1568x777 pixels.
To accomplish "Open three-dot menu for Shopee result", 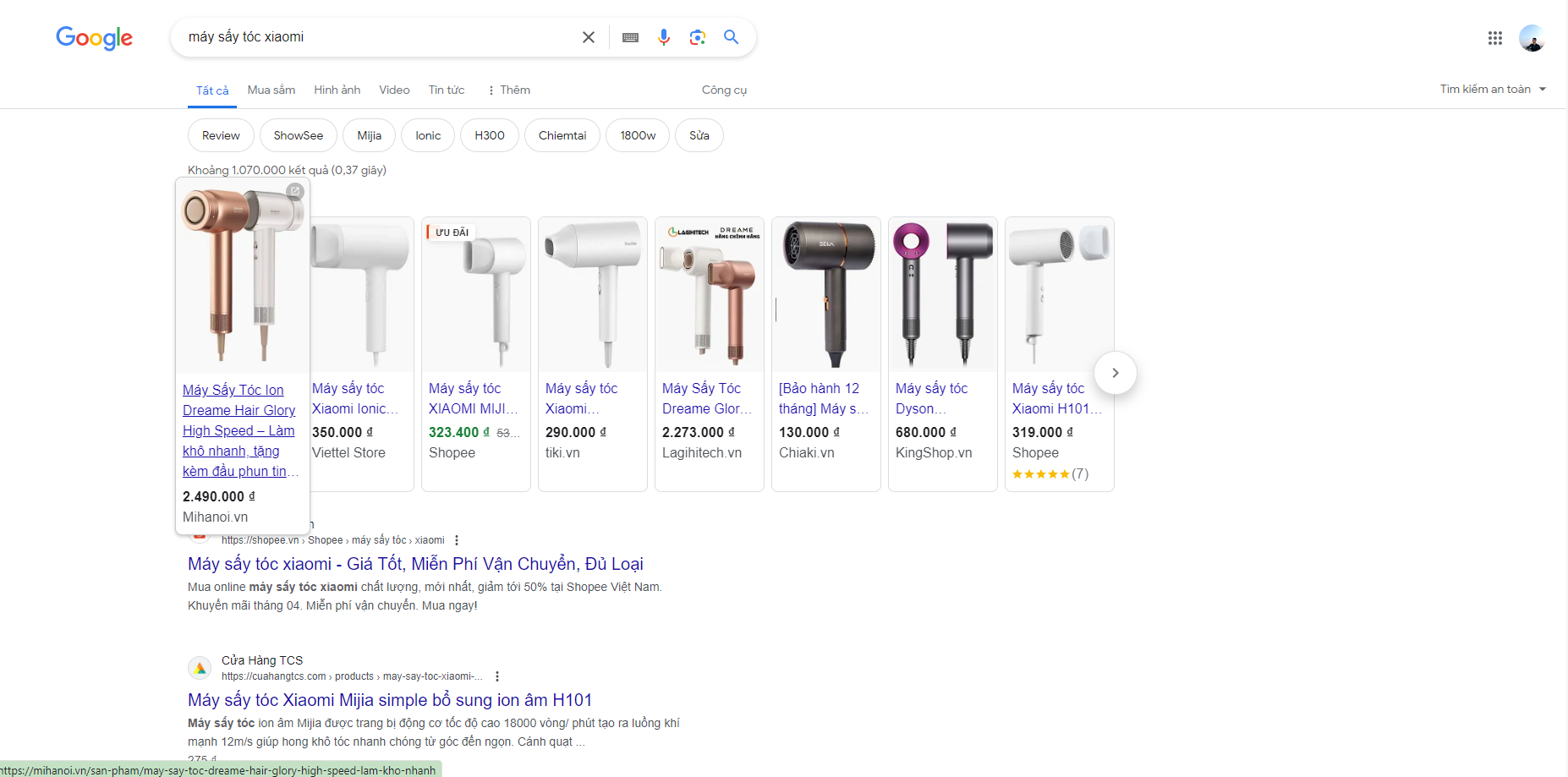I will (x=457, y=540).
